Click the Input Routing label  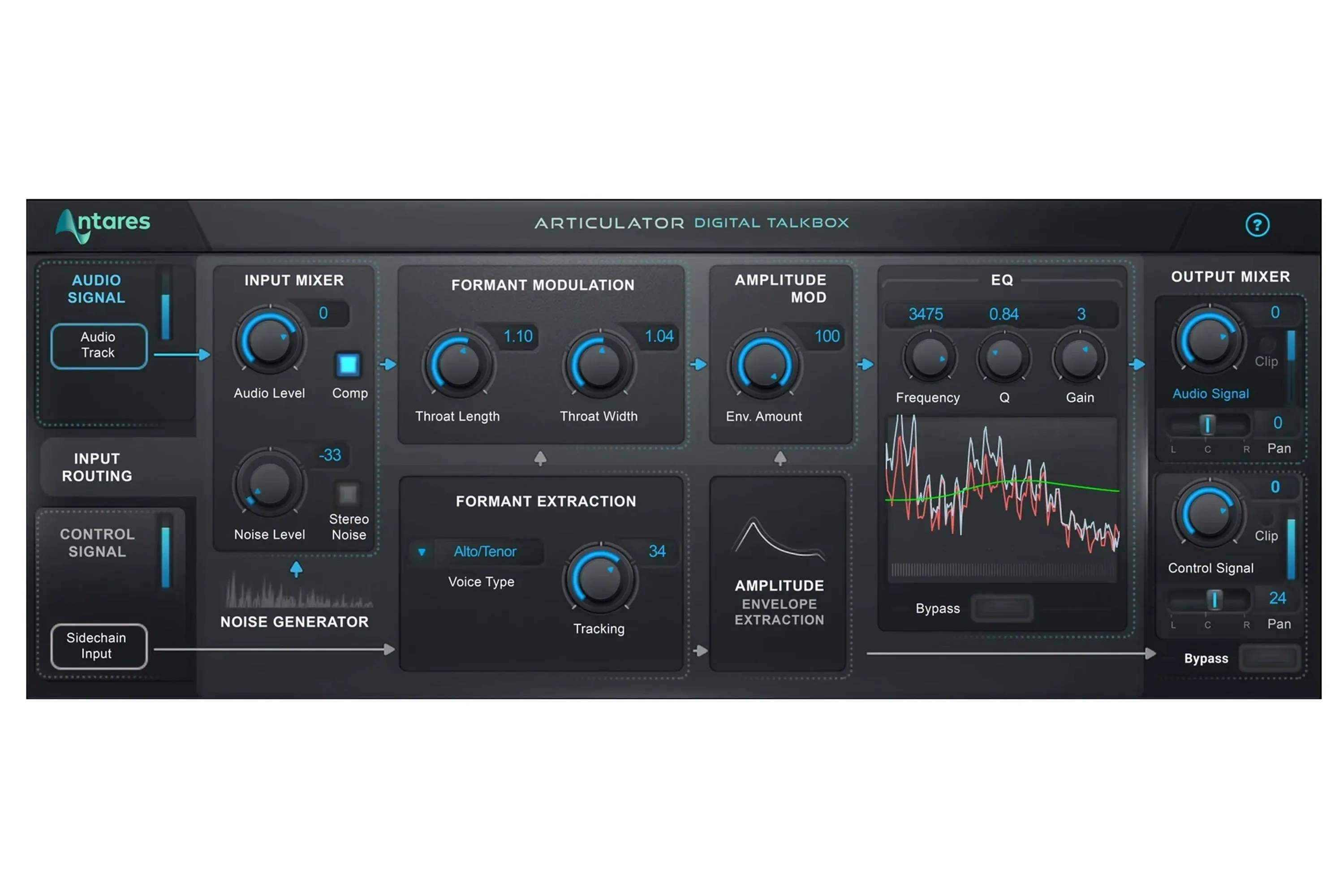coord(97,467)
